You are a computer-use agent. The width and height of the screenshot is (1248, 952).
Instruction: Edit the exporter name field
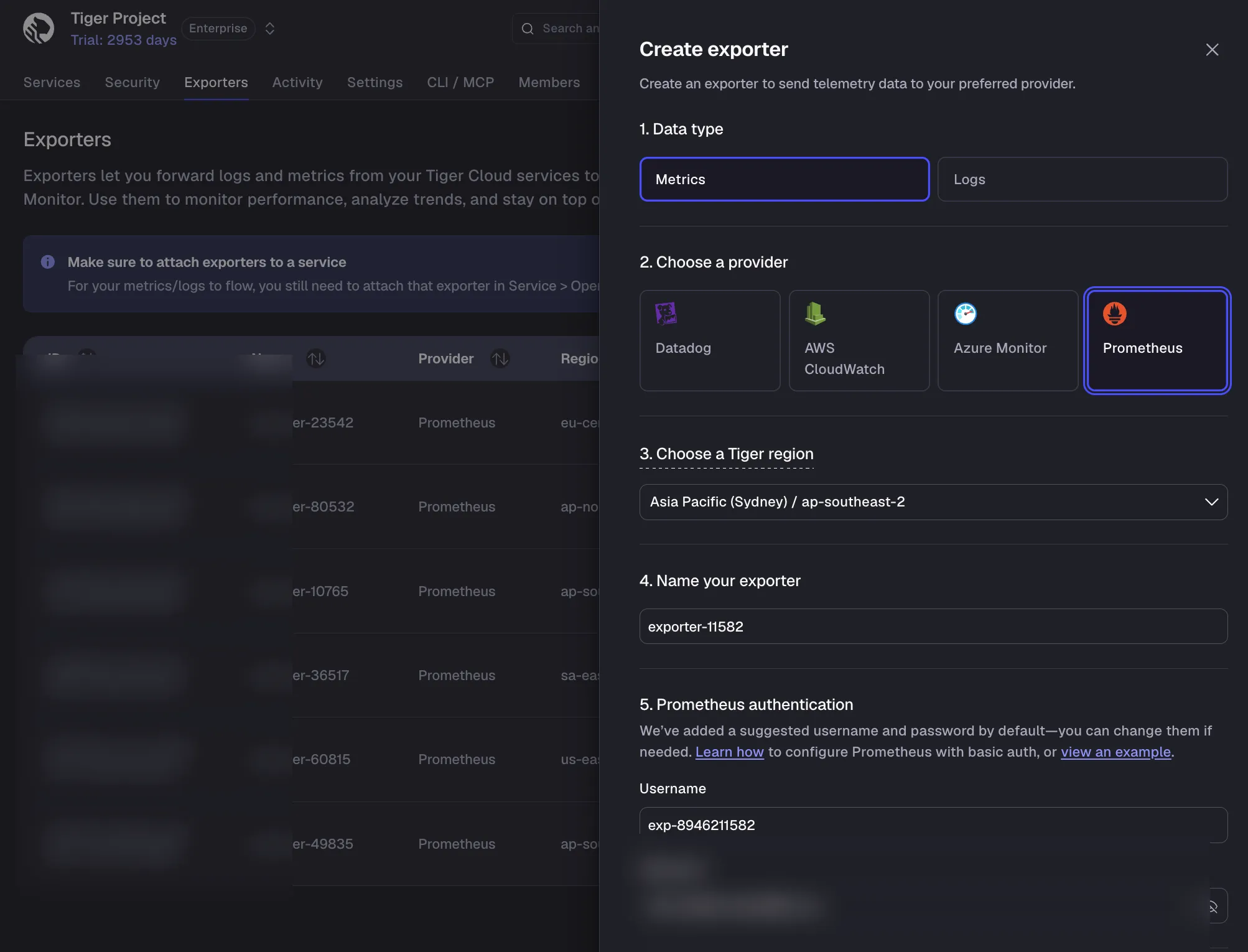point(933,627)
